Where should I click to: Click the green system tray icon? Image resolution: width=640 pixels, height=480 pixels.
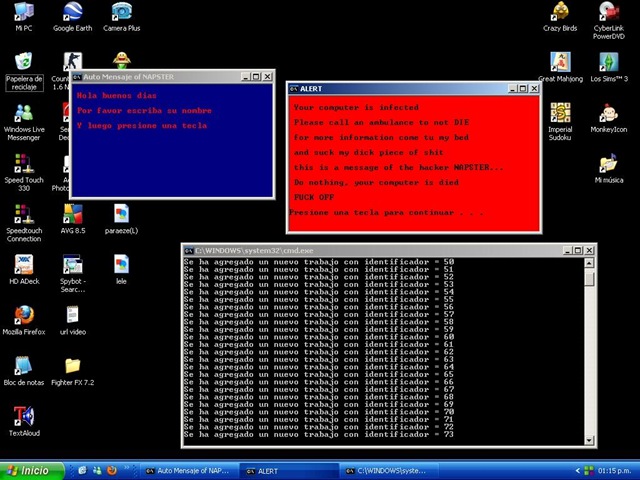589,471
